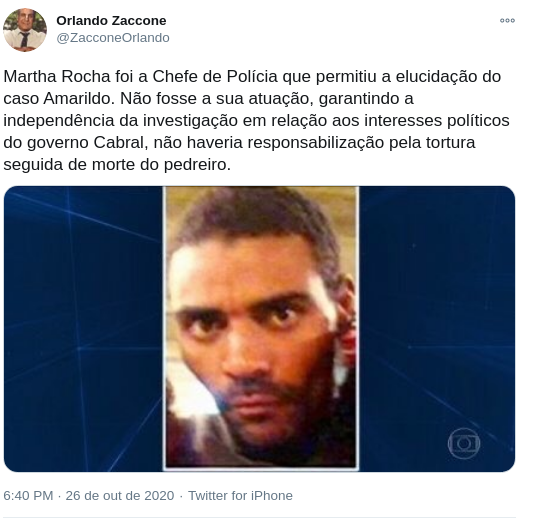Click the word "elucidação" in the first line
This screenshot has width=538, height=518.
(437, 76)
